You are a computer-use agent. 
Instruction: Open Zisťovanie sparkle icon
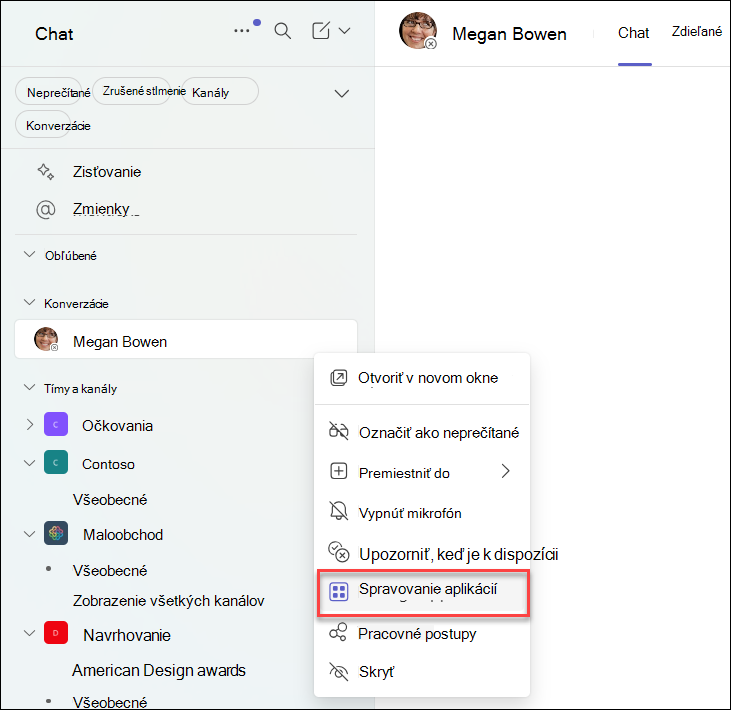46,172
